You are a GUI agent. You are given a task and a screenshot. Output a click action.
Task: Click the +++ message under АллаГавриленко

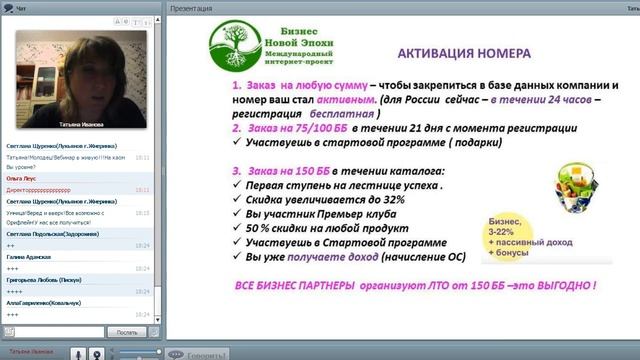[x=13, y=315]
